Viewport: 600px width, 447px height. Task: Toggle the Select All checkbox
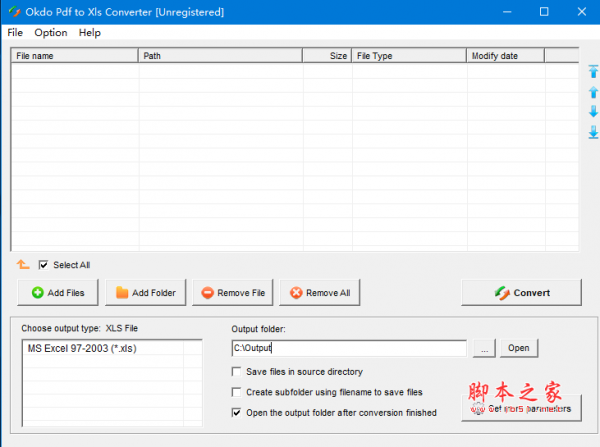(44, 265)
